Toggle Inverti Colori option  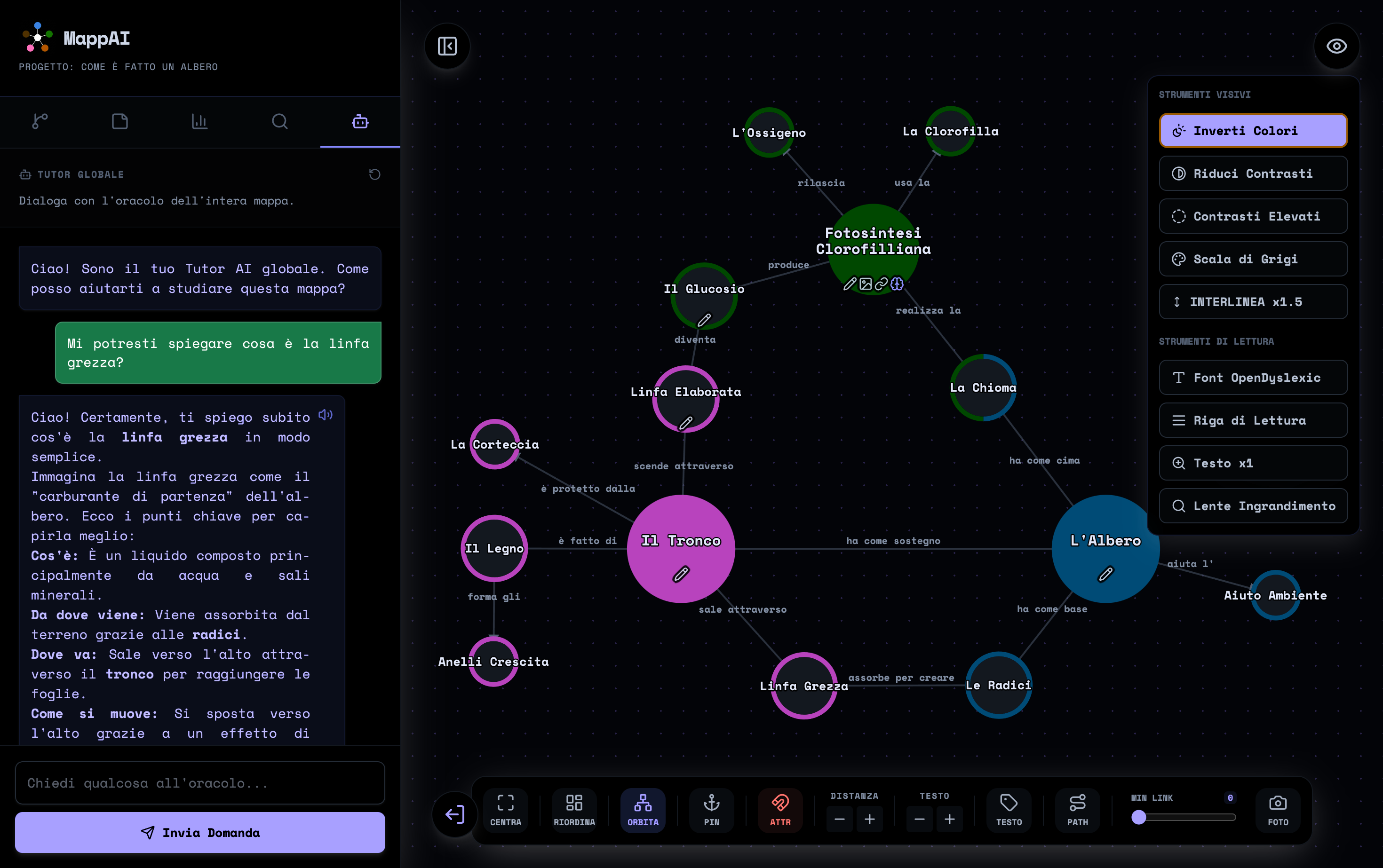pyautogui.click(x=1253, y=131)
